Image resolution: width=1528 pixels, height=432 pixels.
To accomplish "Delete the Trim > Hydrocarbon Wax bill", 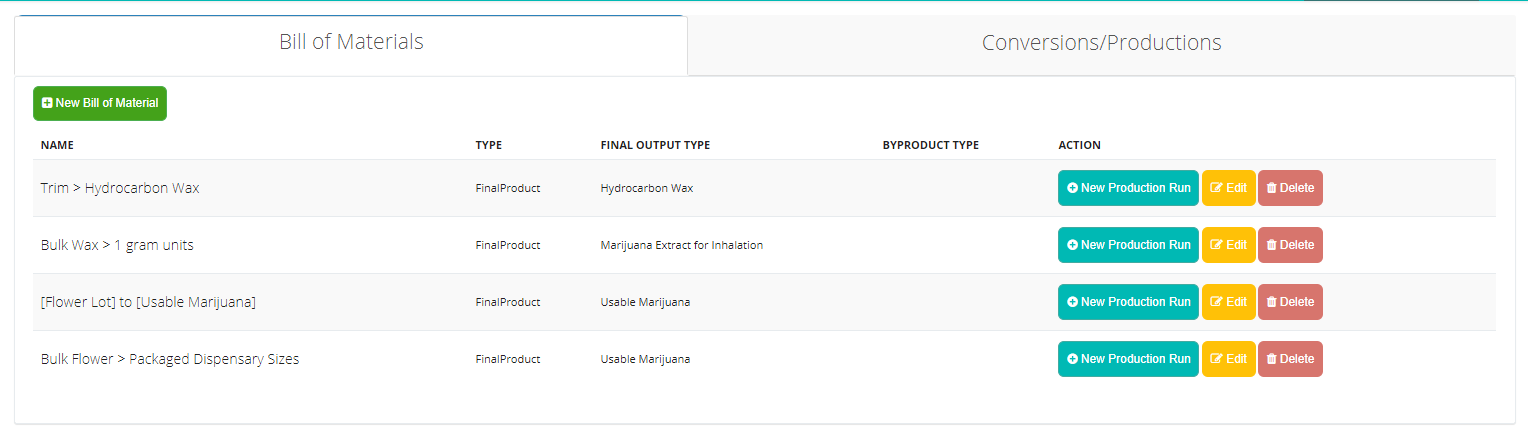I will [1290, 188].
